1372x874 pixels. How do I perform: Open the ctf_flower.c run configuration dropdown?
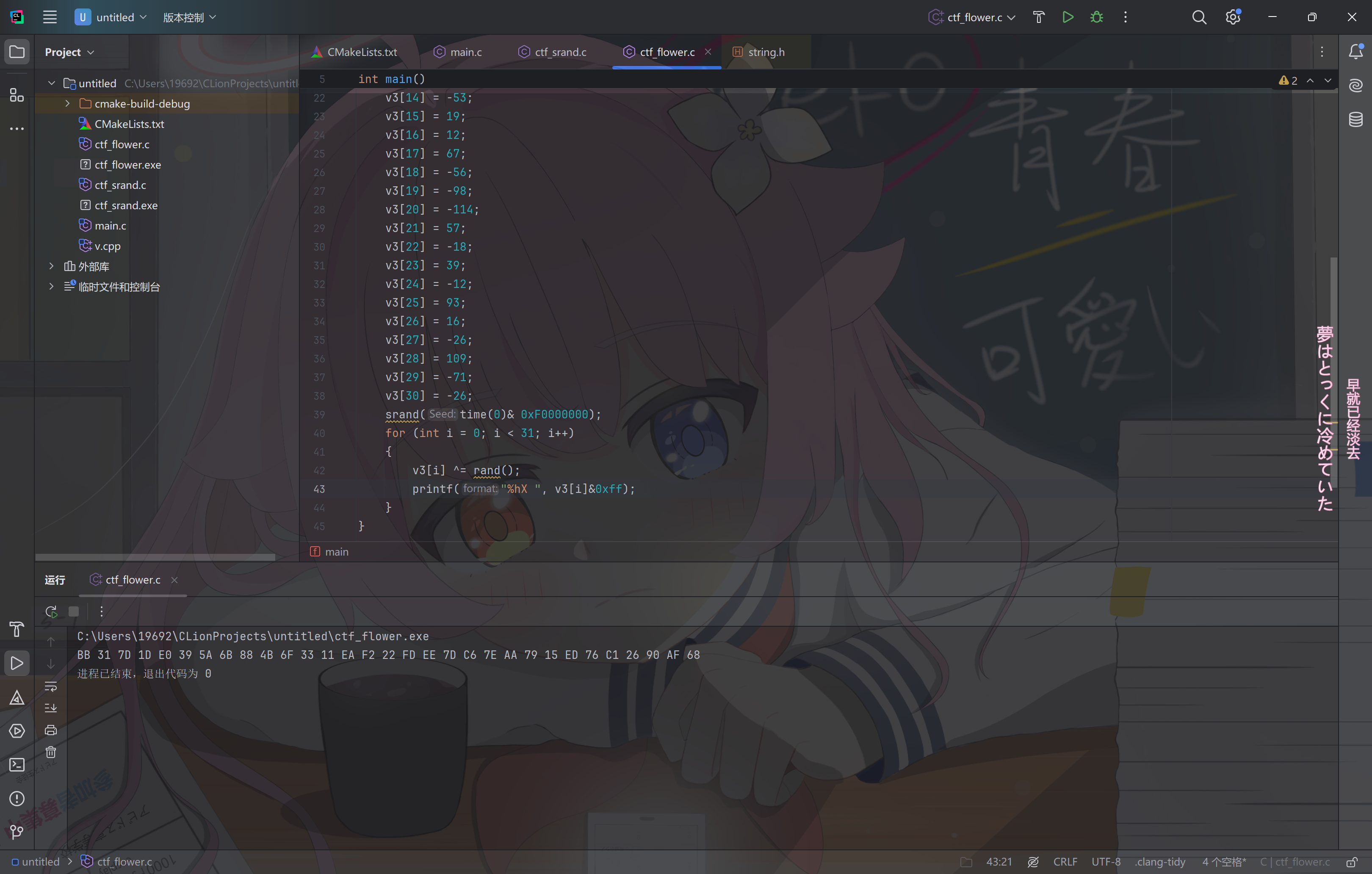click(x=972, y=17)
